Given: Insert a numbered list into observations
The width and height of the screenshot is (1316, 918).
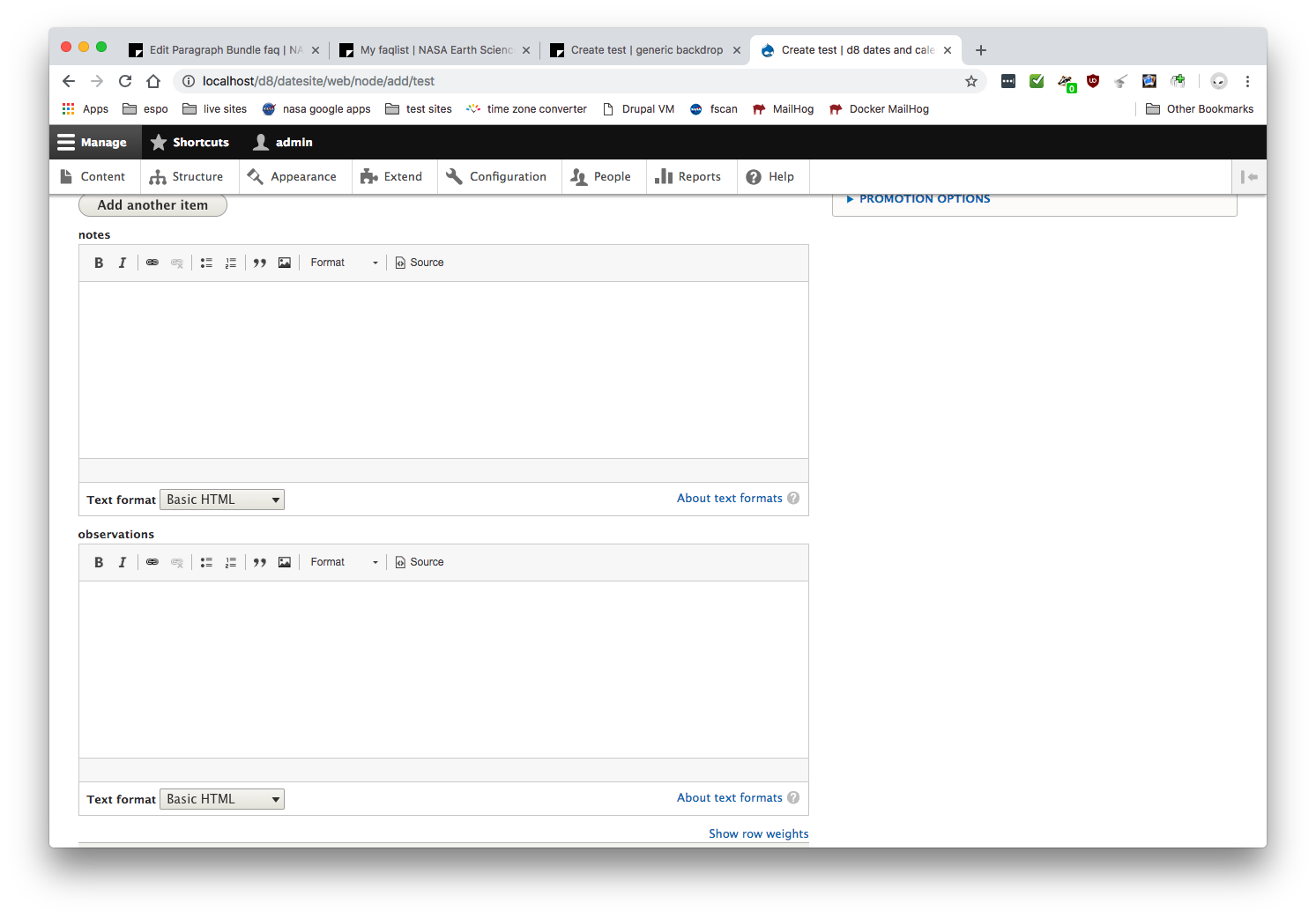Looking at the screenshot, I should [x=230, y=562].
